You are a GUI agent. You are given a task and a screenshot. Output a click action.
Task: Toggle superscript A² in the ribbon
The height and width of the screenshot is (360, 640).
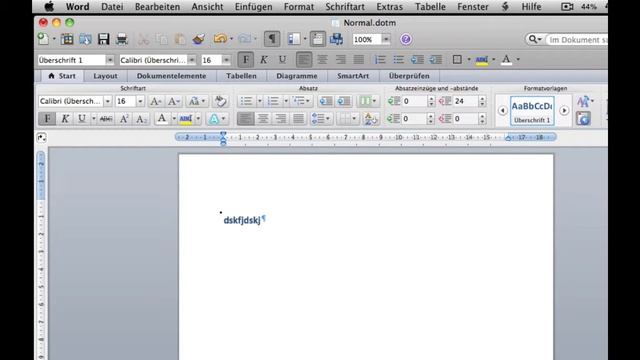pyautogui.click(x=124, y=119)
